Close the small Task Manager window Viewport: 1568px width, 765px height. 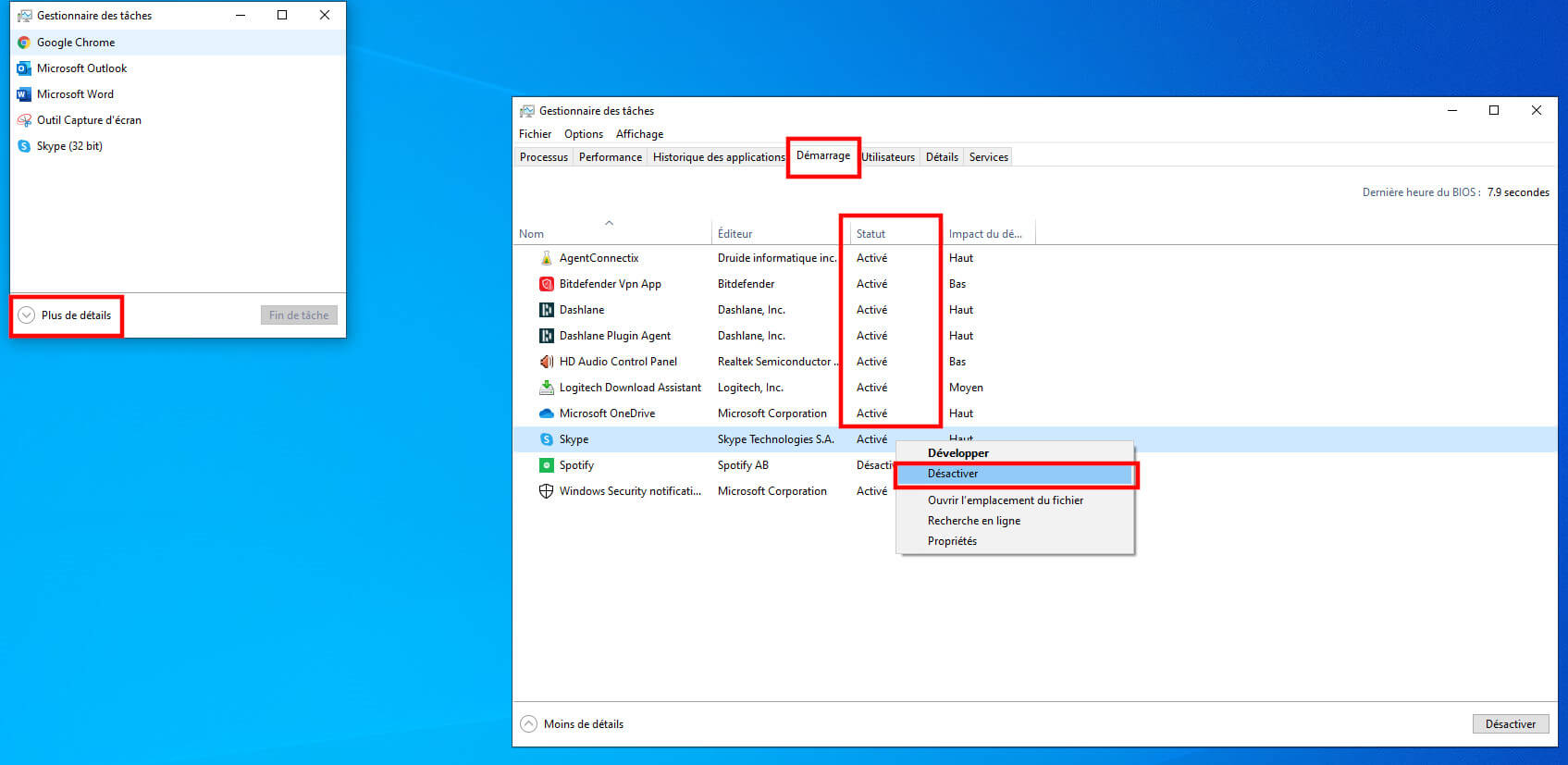click(325, 15)
